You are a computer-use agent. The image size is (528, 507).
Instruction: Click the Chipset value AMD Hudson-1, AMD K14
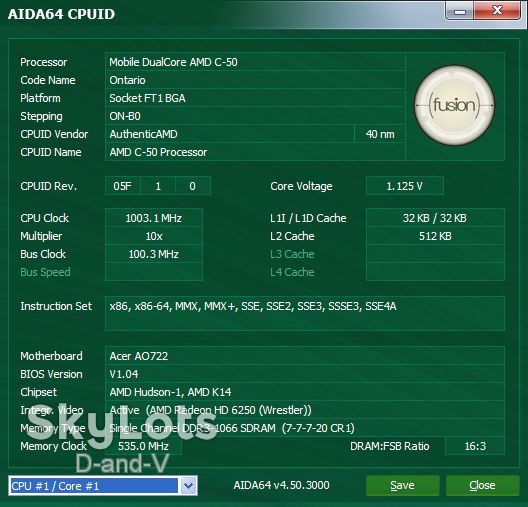coord(305,392)
